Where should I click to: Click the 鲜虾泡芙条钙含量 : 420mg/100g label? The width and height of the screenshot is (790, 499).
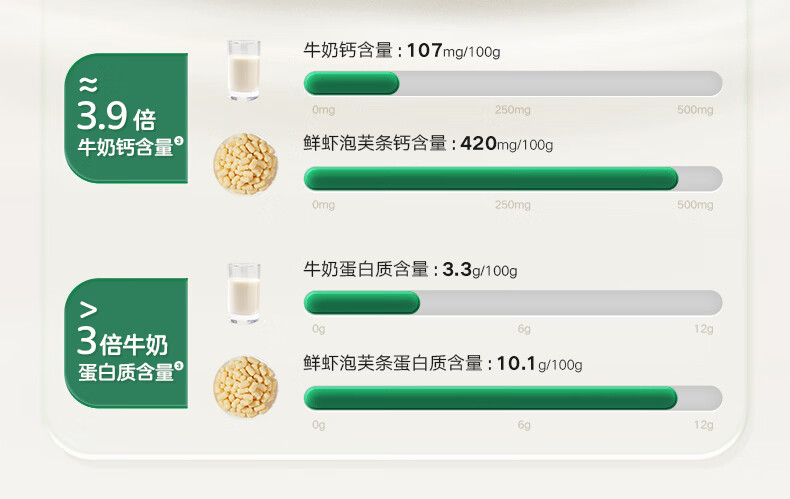click(428, 144)
